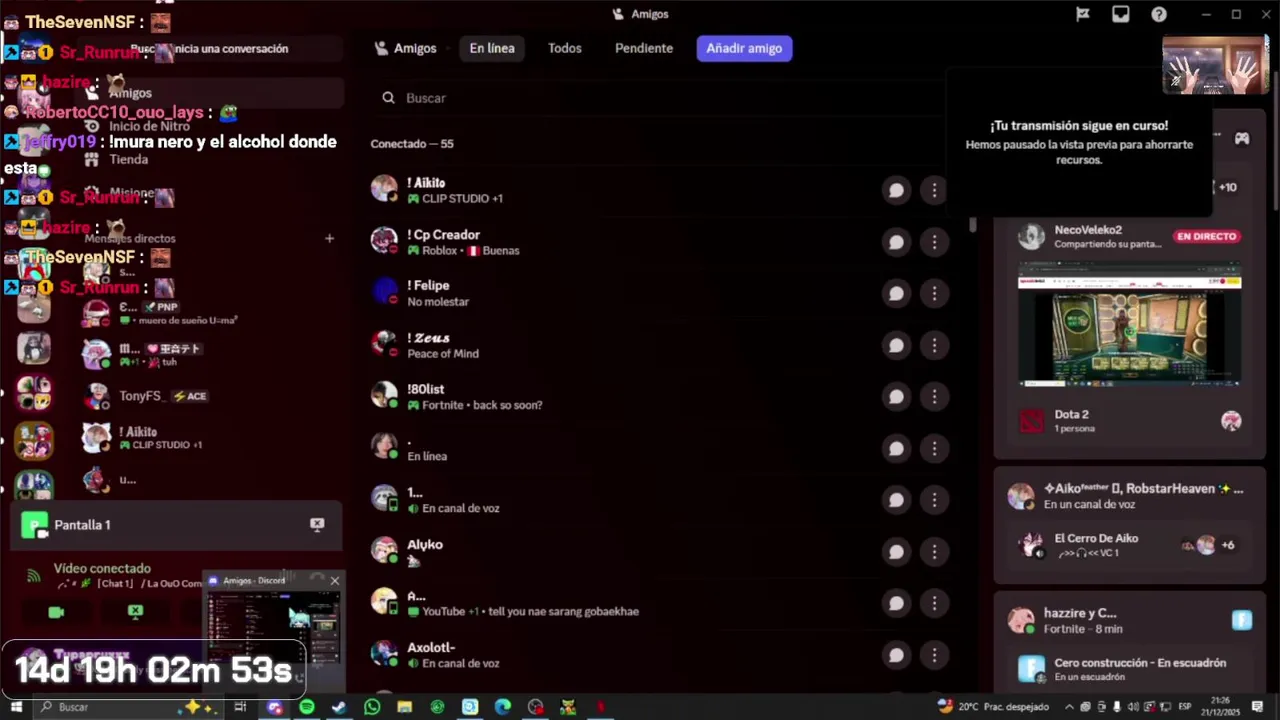Switch to the Todos tab

pos(564,48)
